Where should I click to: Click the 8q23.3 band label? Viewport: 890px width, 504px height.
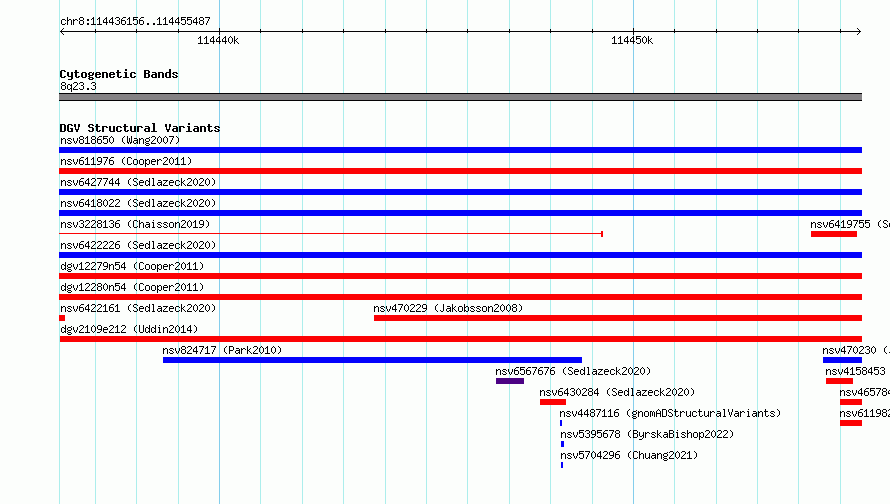coord(78,86)
